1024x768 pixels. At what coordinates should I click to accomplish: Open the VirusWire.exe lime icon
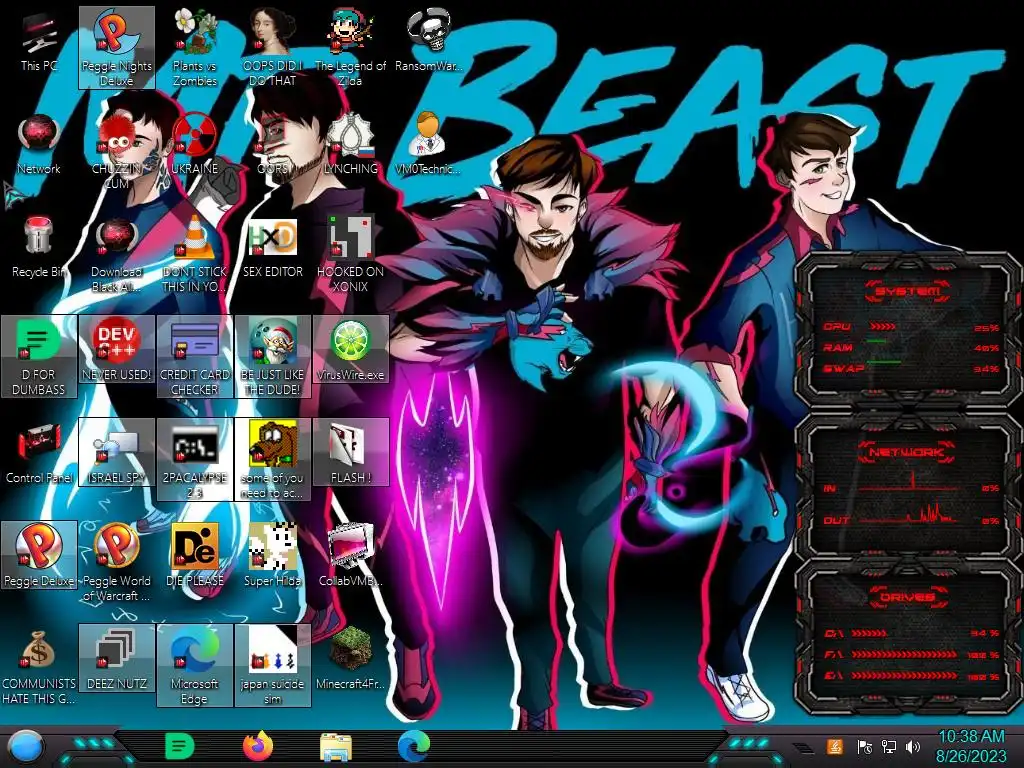point(350,350)
